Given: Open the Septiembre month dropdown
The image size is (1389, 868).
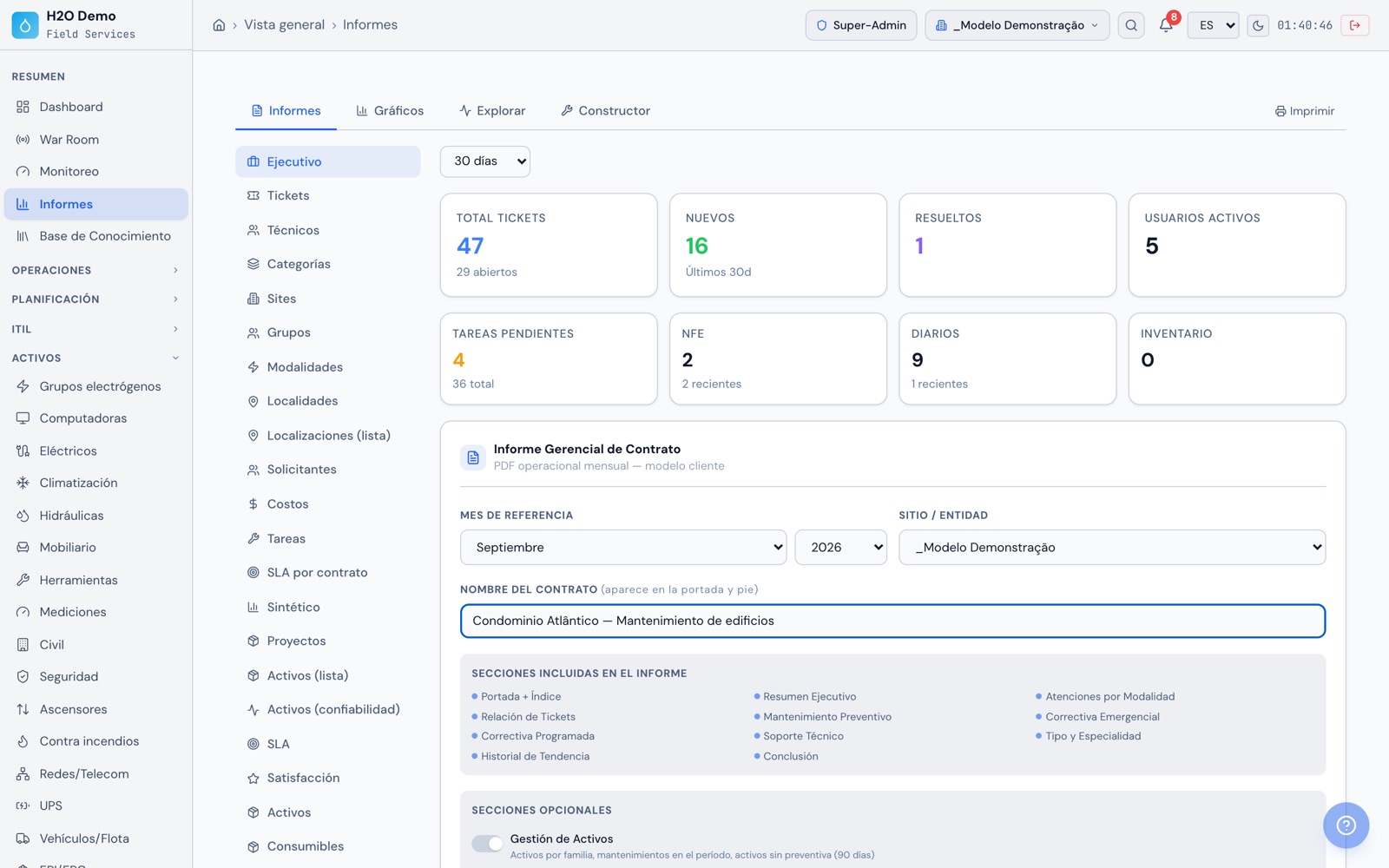Looking at the screenshot, I should click(x=623, y=548).
